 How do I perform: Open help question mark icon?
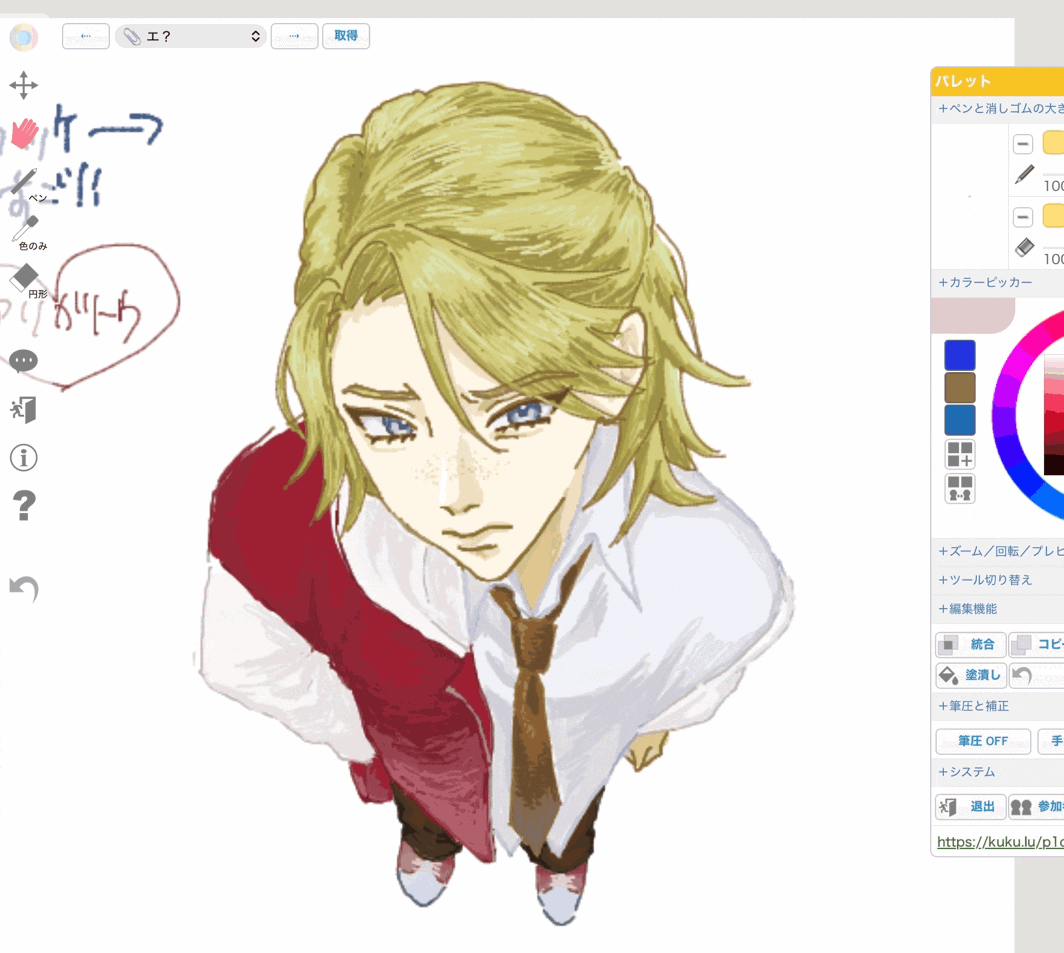pos(24,506)
